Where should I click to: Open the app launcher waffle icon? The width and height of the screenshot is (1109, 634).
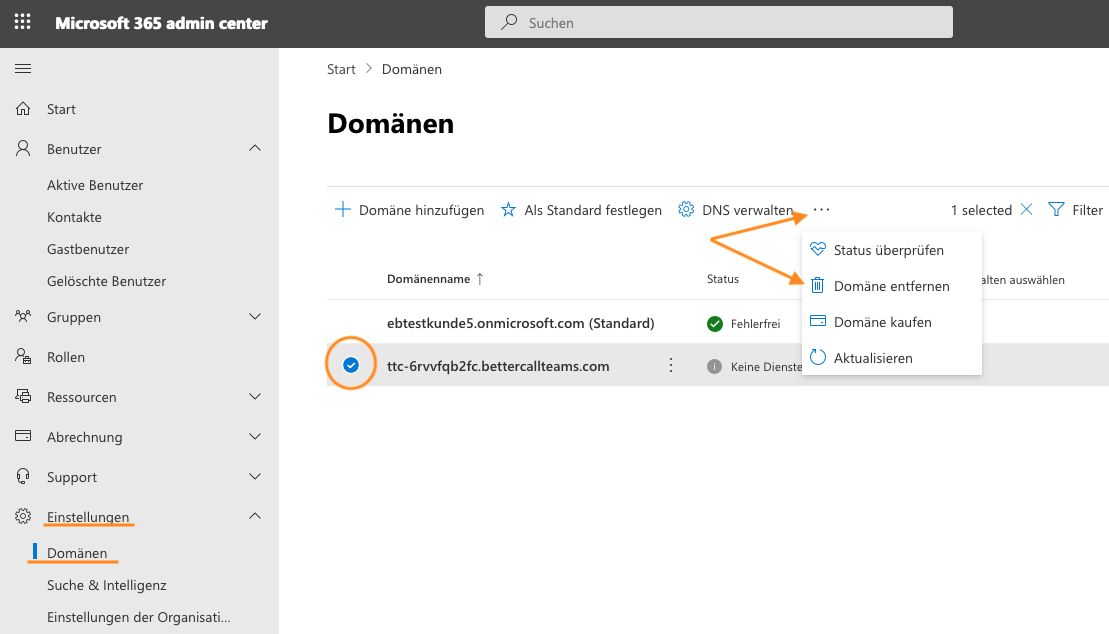(23, 22)
